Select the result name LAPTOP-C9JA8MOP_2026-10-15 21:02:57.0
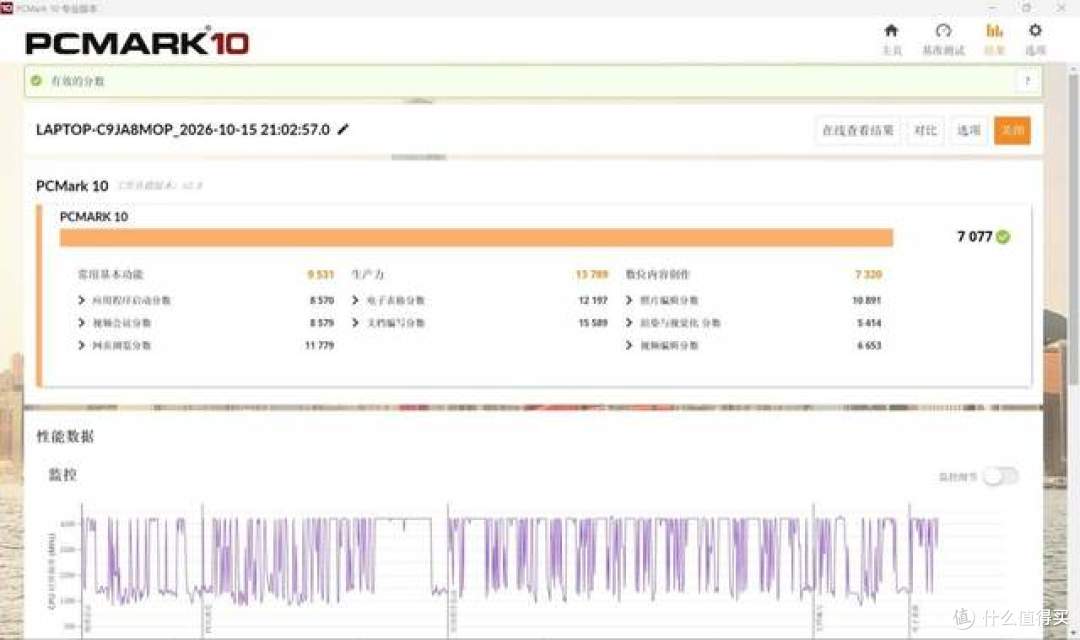This screenshot has width=1080, height=640. click(183, 130)
